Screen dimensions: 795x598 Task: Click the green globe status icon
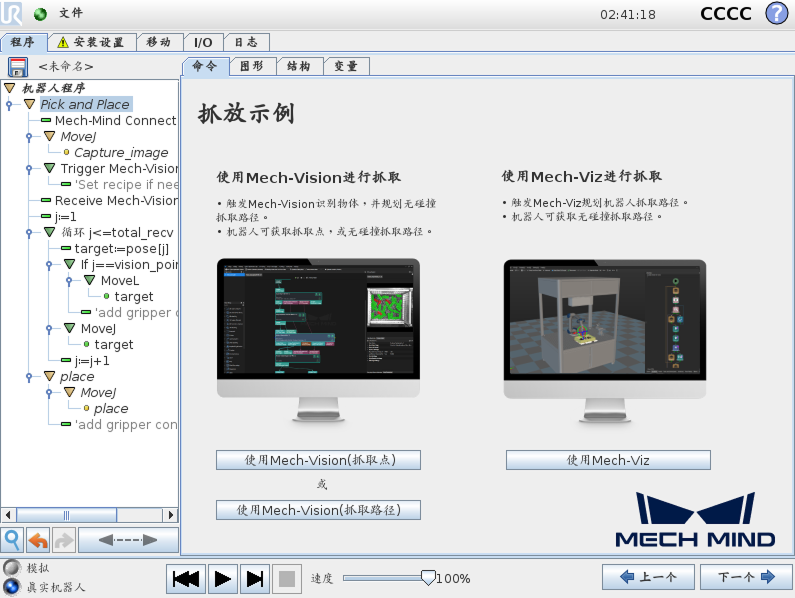(41, 14)
